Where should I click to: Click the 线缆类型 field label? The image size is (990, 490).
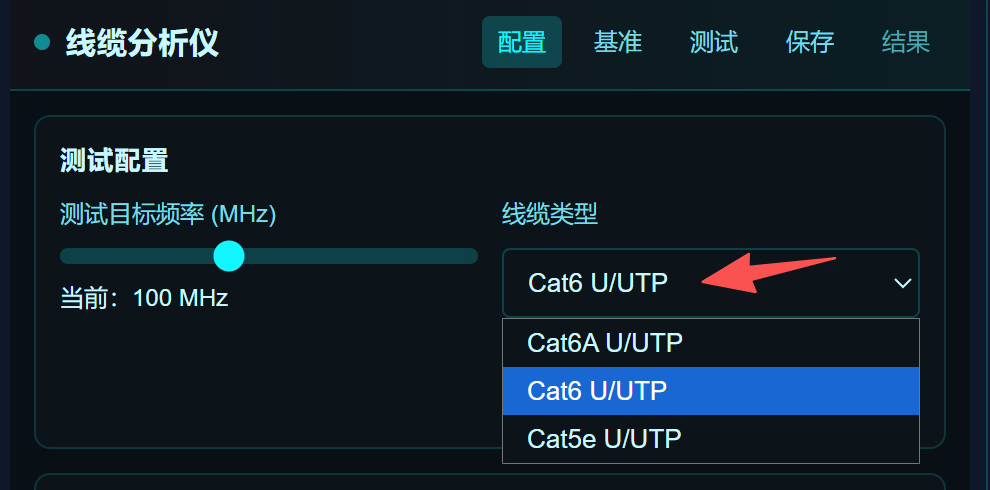[x=550, y=213]
